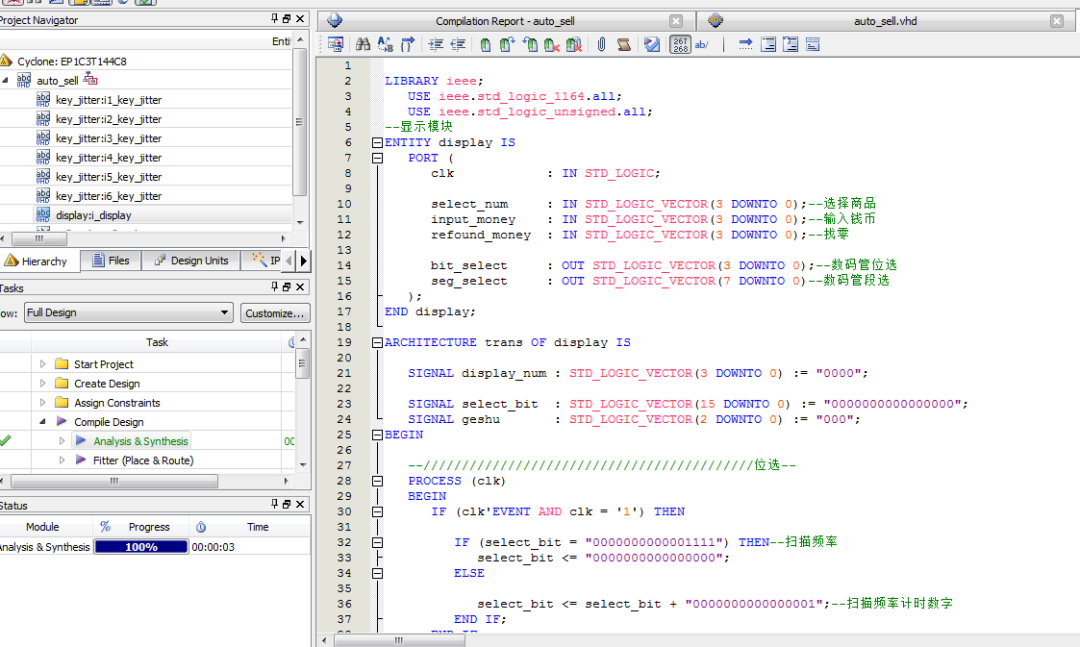
Task: Click the Customize... button
Action: pos(275,313)
